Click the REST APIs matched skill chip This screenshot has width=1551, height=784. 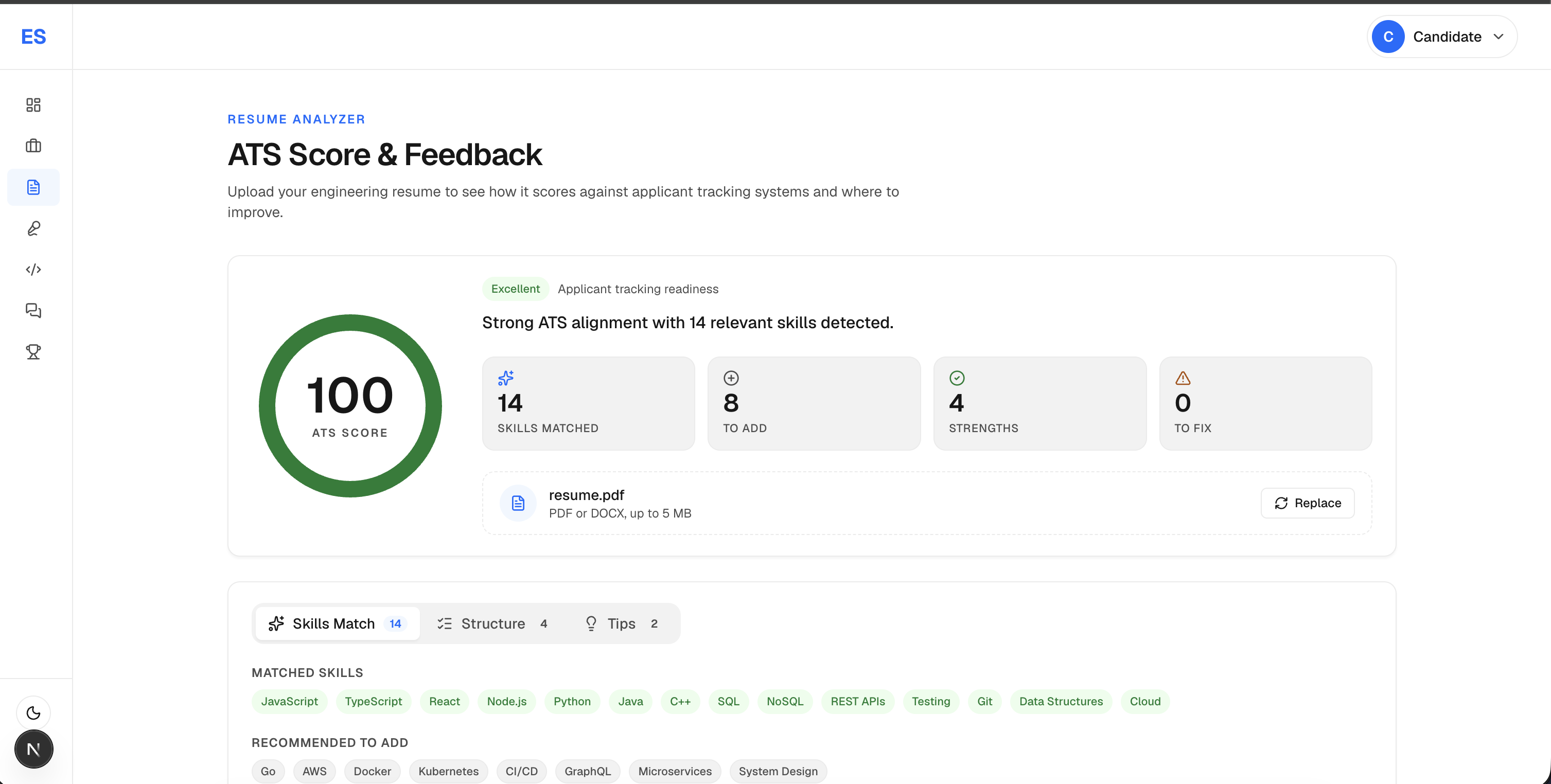point(858,702)
